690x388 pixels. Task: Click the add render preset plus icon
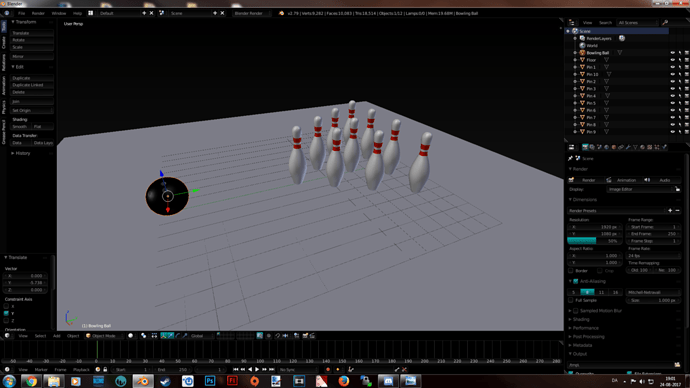click(x=670, y=211)
